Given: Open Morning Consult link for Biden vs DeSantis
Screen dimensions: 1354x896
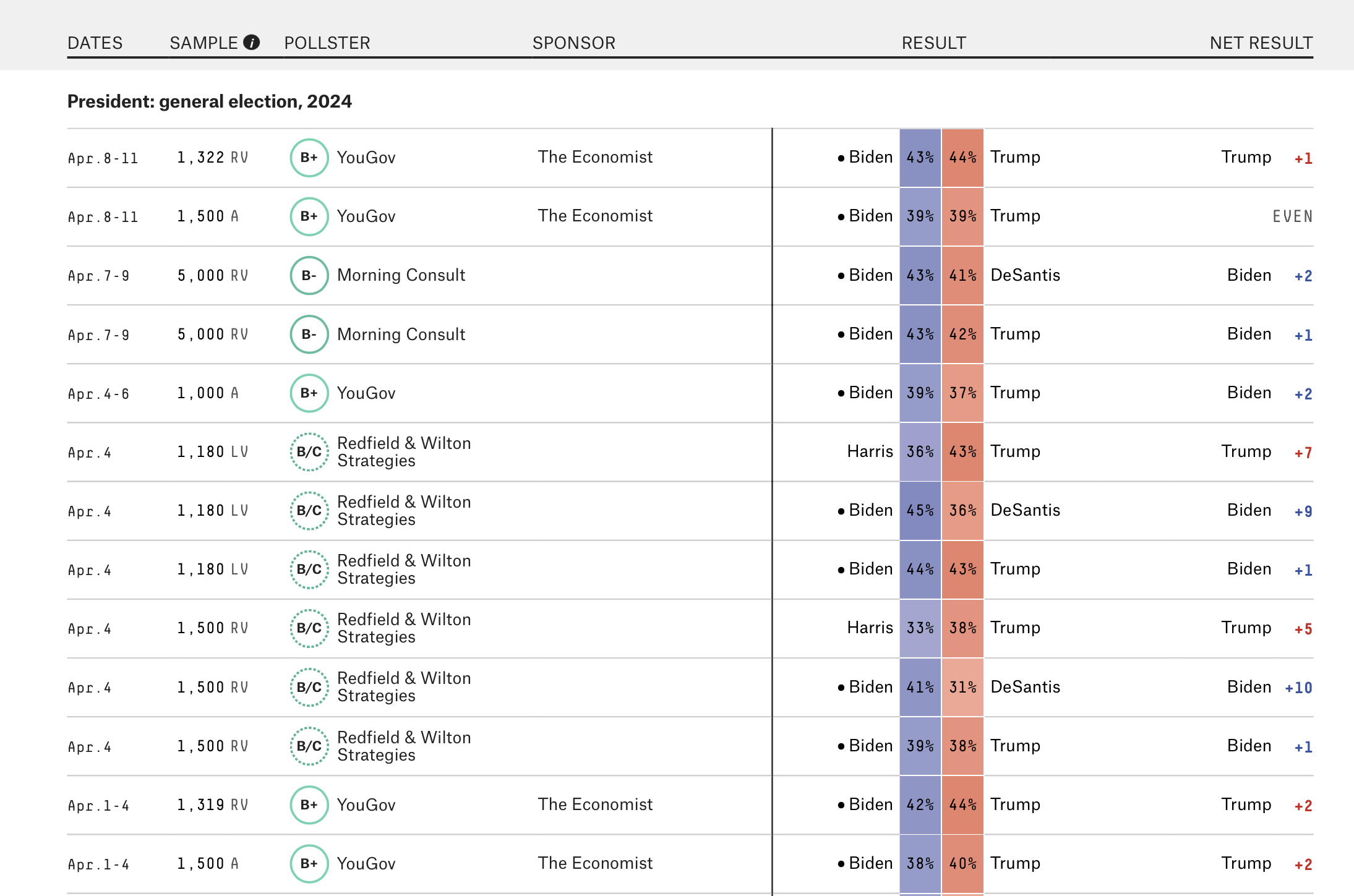Looking at the screenshot, I should (401, 275).
